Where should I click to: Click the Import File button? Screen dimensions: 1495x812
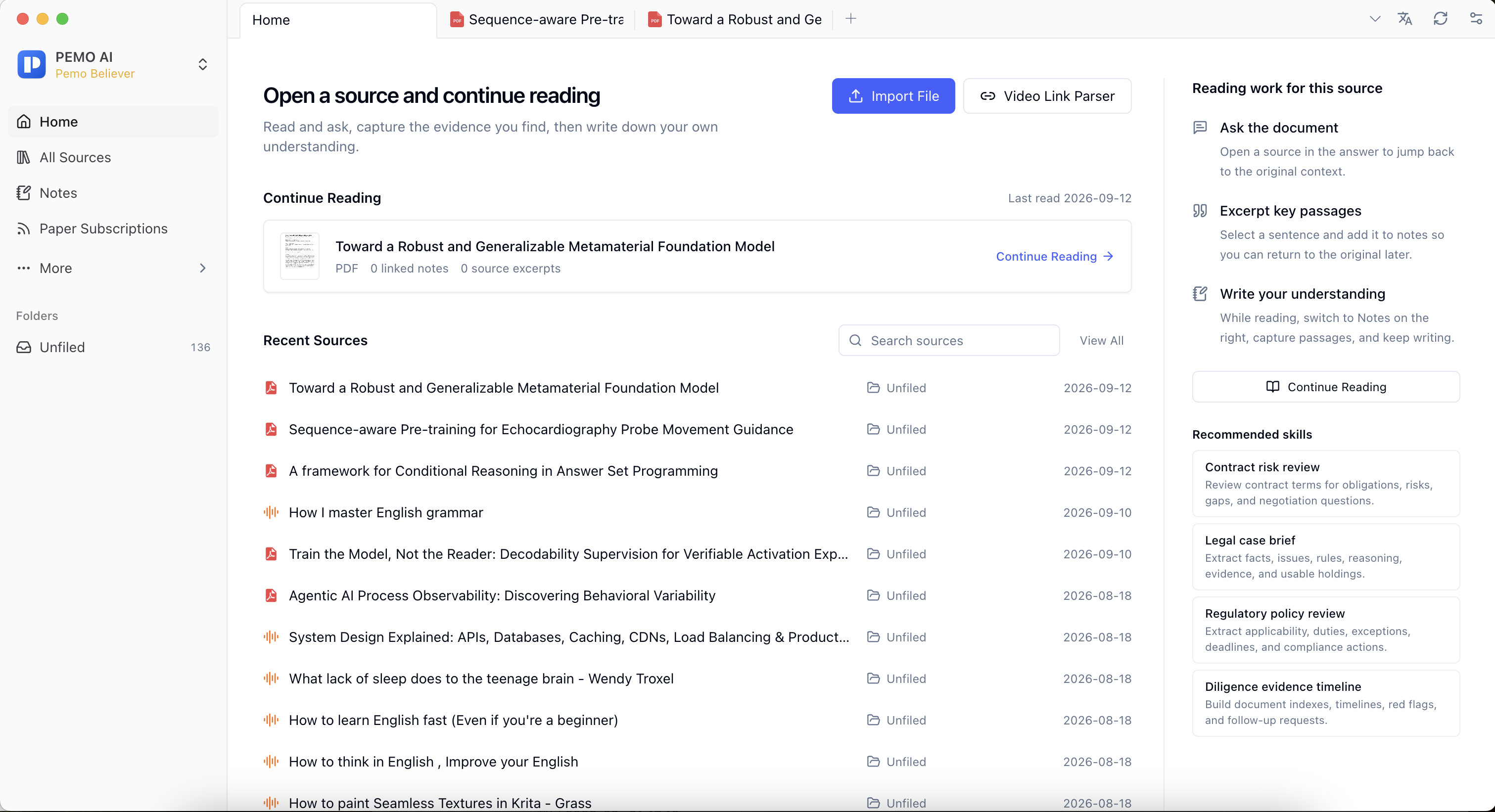pos(893,96)
